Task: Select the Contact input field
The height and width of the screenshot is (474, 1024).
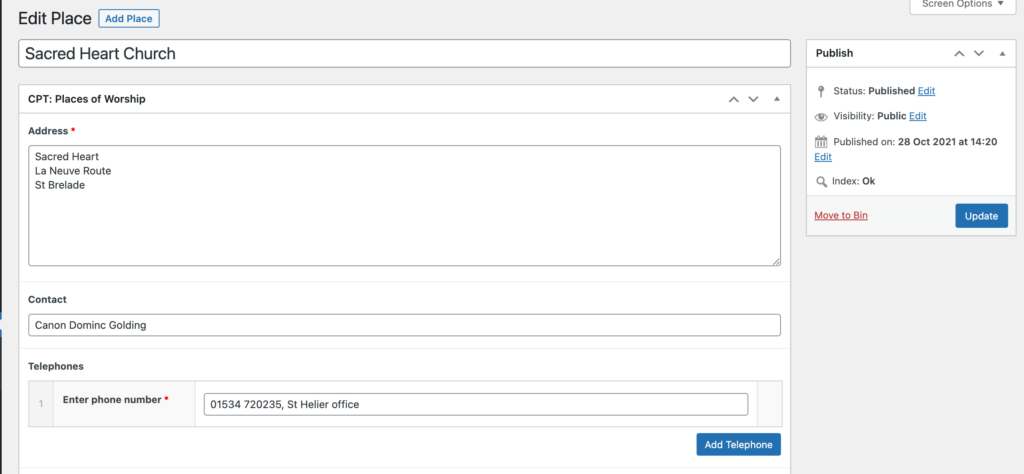Action: [404, 325]
